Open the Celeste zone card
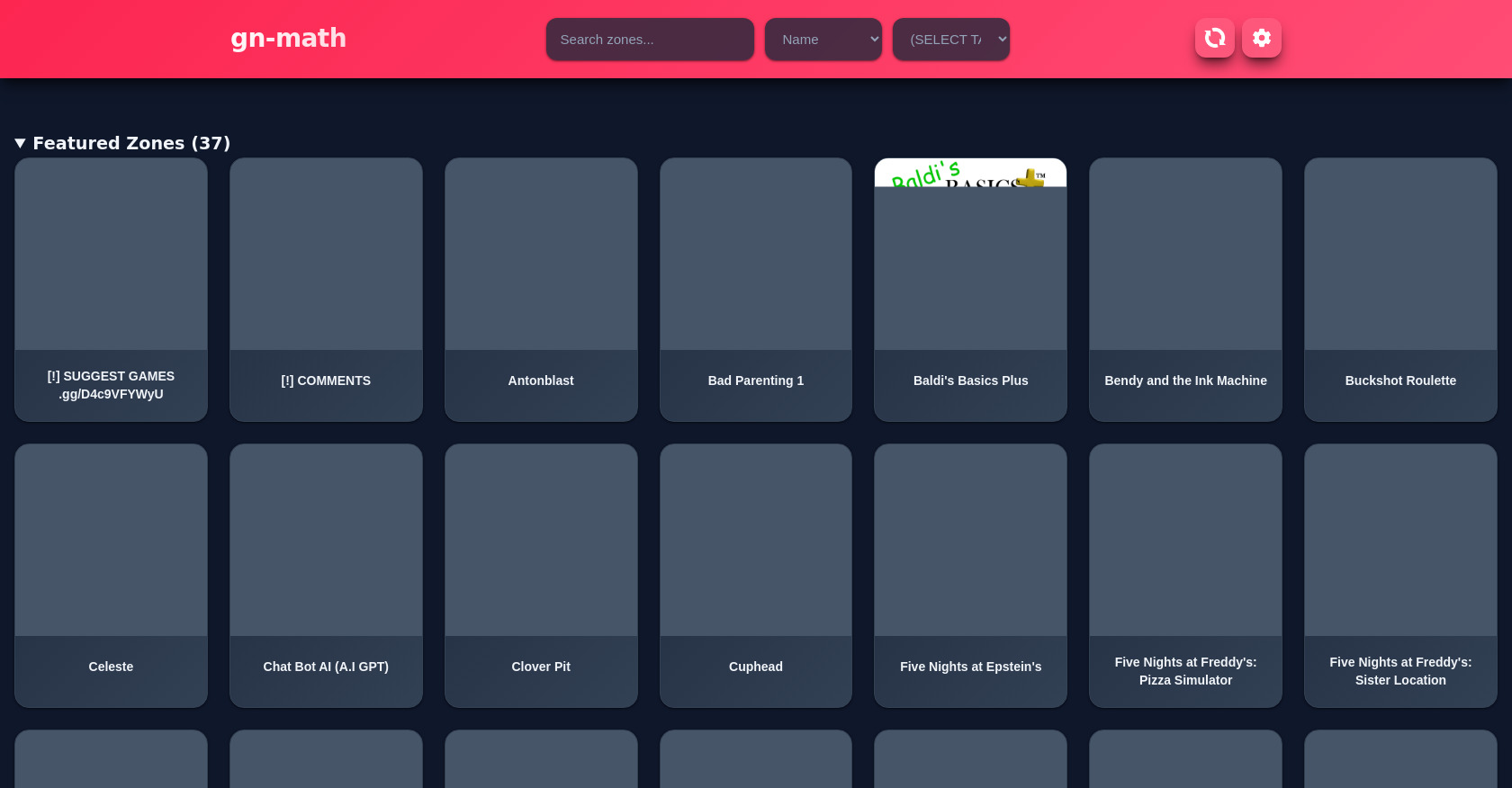The image size is (1512, 788). coord(111,576)
